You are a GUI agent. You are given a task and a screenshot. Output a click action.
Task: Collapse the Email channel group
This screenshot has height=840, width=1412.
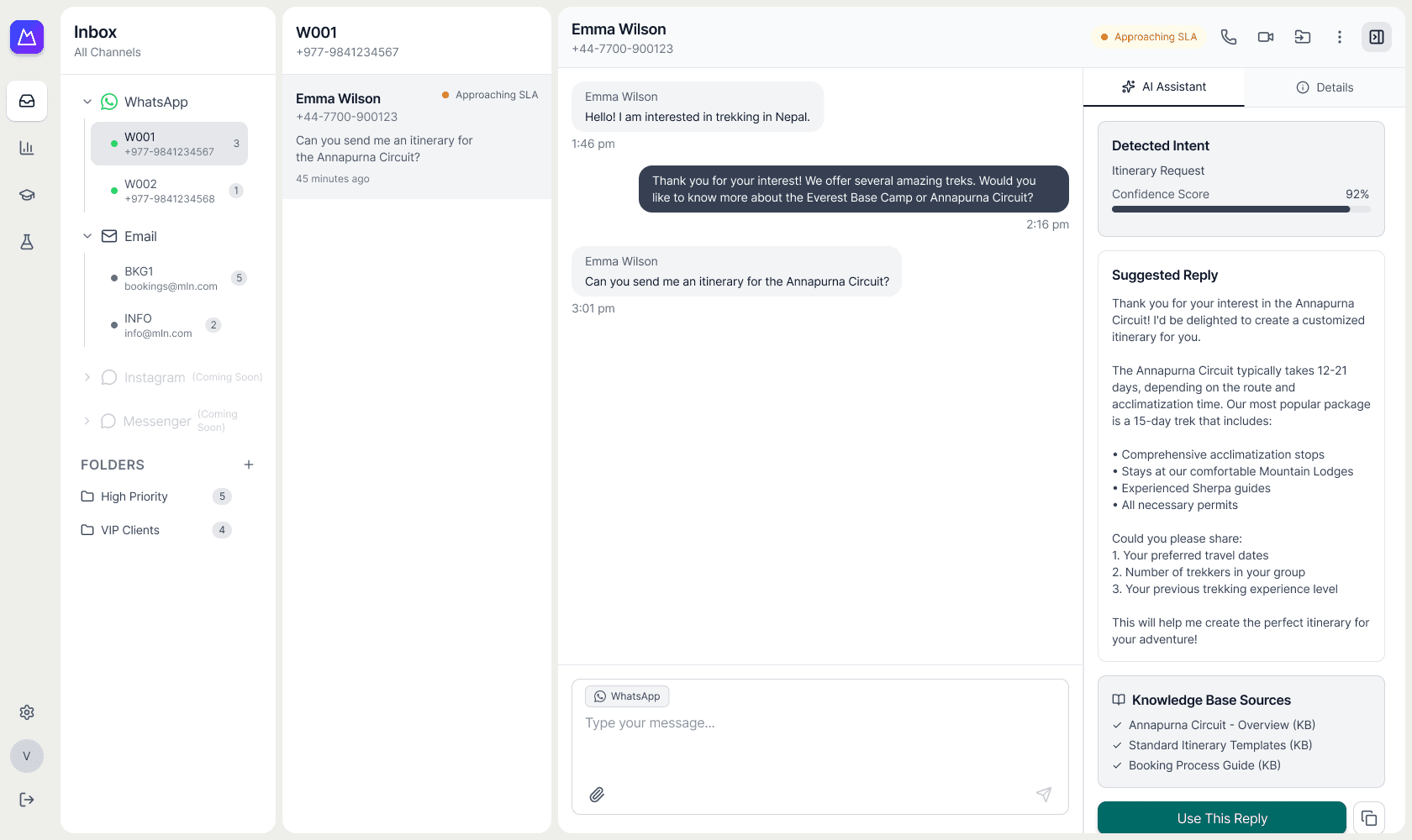tap(87, 236)
